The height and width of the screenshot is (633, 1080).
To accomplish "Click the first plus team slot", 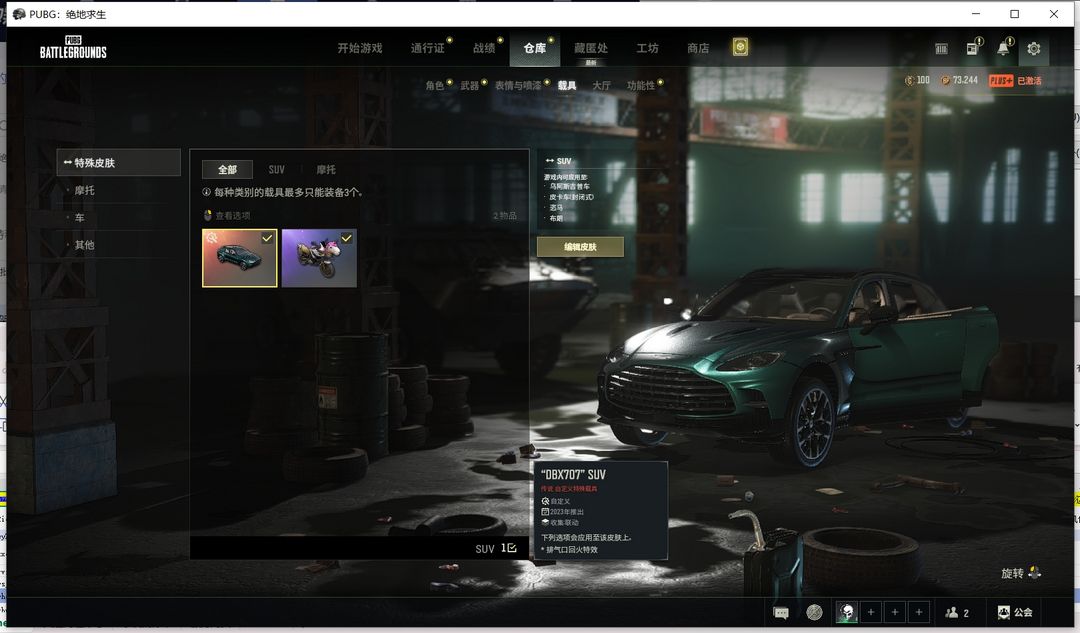I will pos(871,612).
